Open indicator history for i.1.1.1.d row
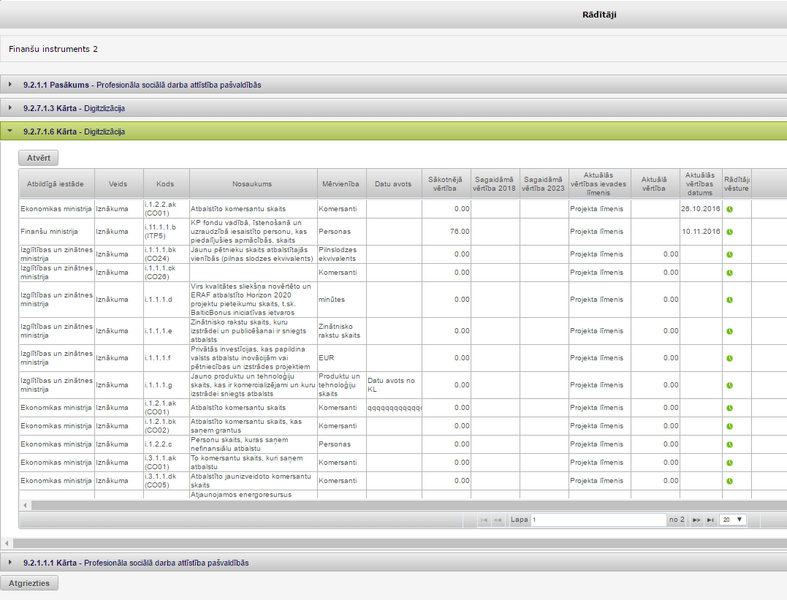 [729, 300]
